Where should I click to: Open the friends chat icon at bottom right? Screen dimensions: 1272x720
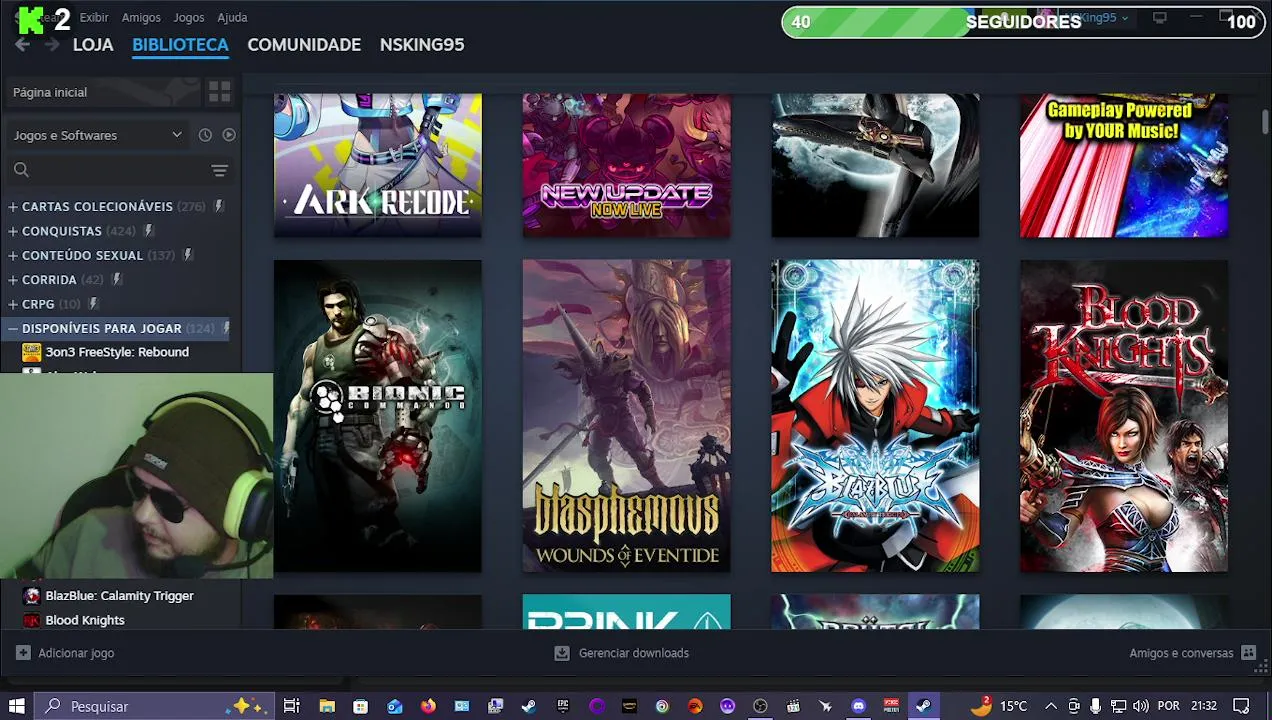coord(1248,653)
